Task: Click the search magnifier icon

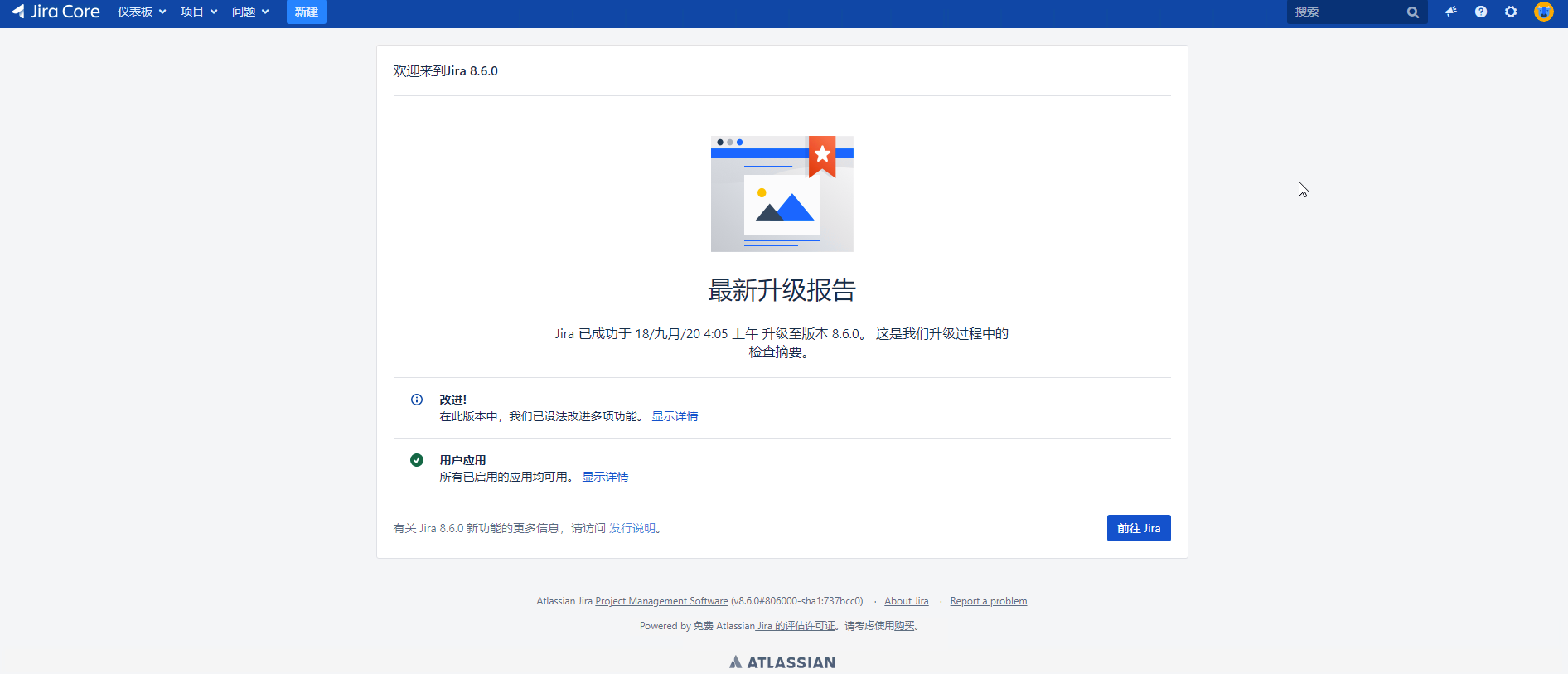Action: pyautogui.click(x=1413, y=12)
